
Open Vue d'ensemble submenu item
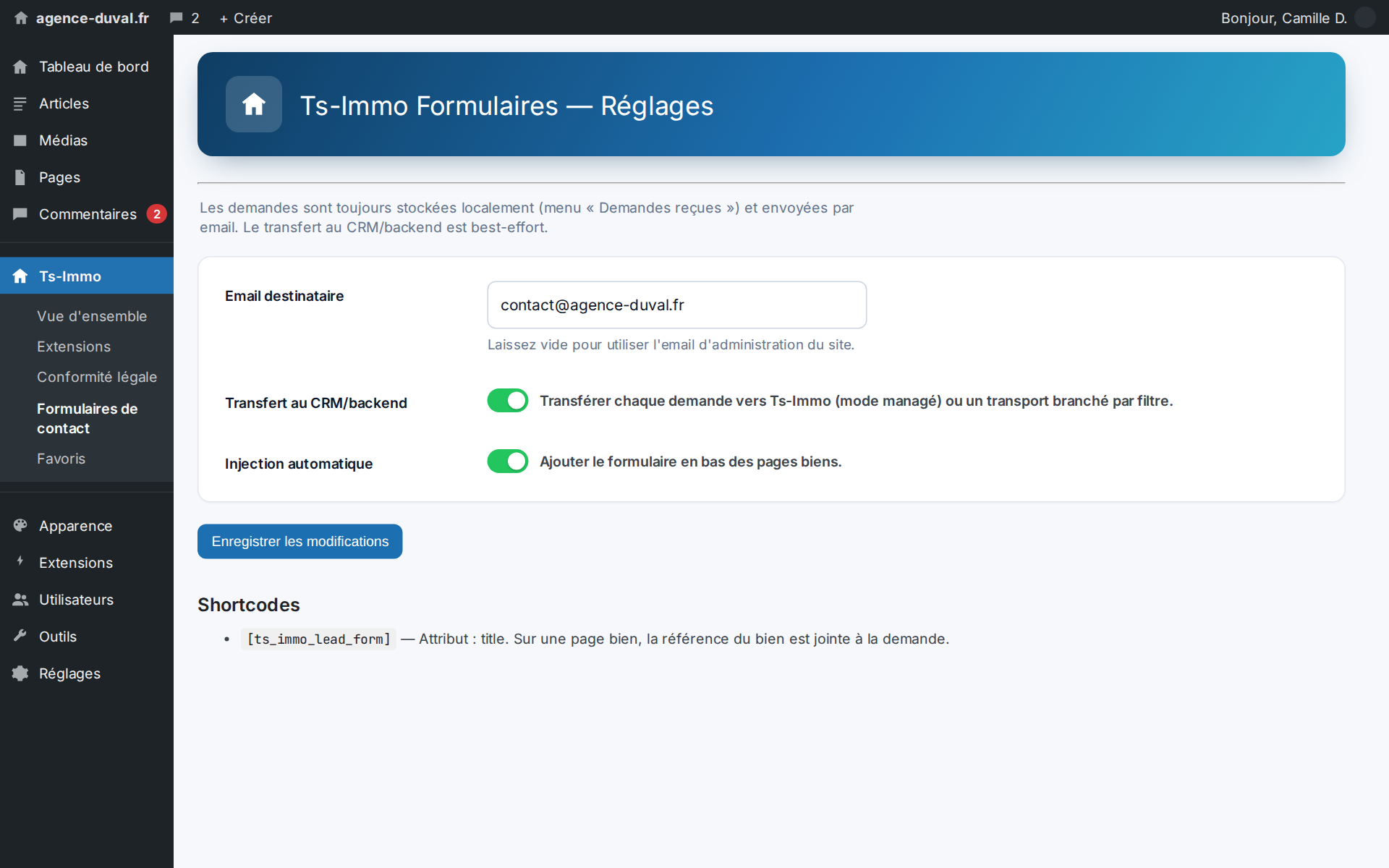(x=92, y=316)
